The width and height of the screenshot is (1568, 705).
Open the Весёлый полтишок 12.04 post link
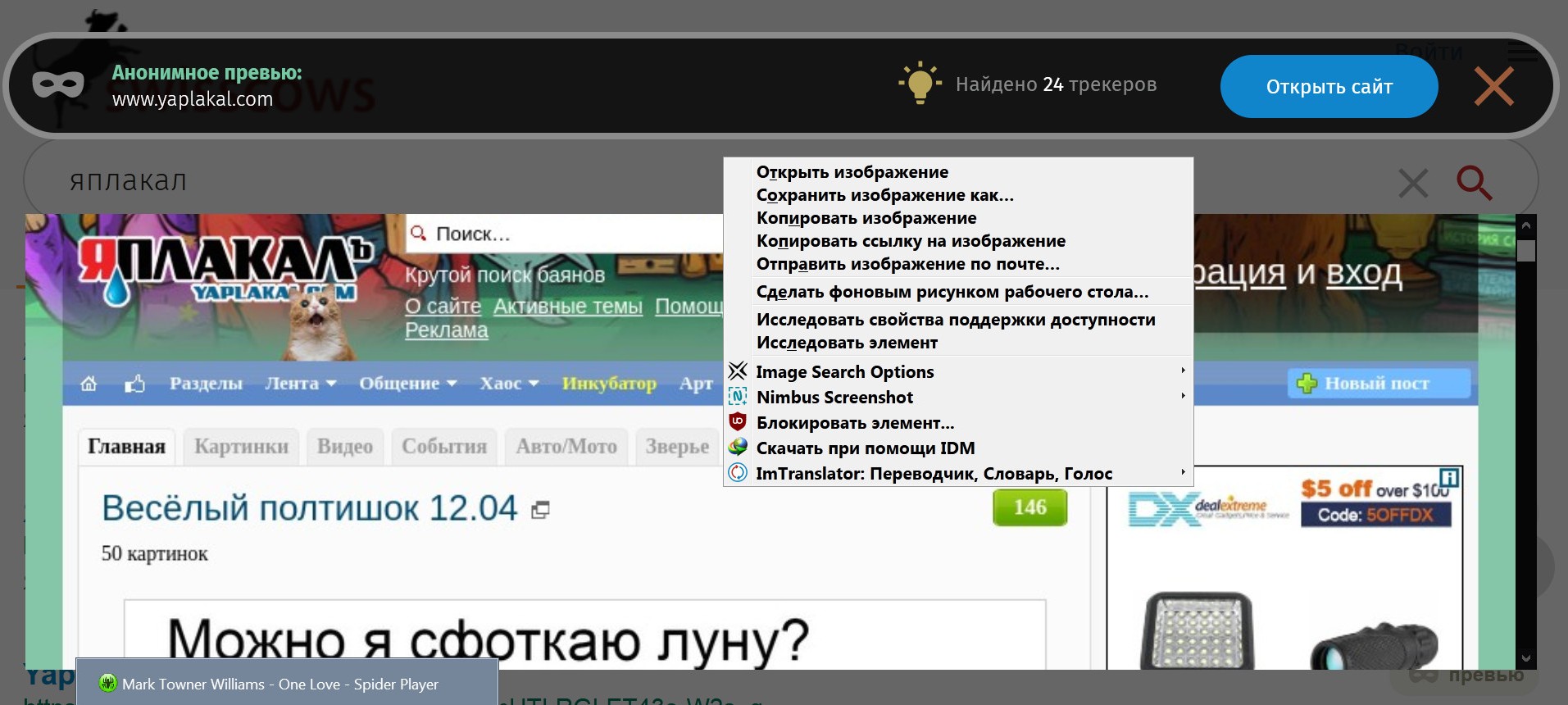click(x=310, y=508)
